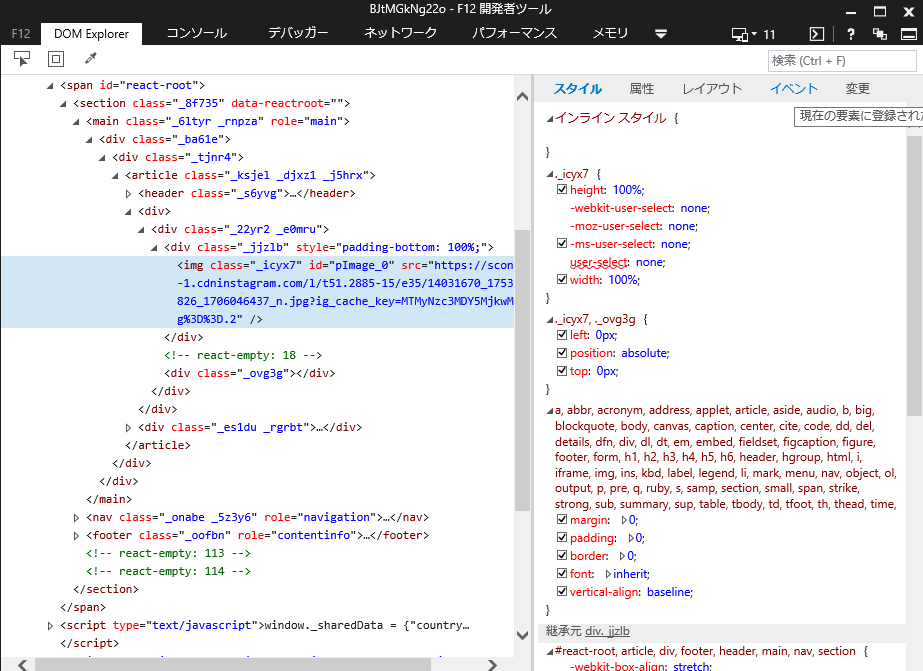Select the スタイル pane tab
This screenshot has height=671, width=923.
[577, 89]
